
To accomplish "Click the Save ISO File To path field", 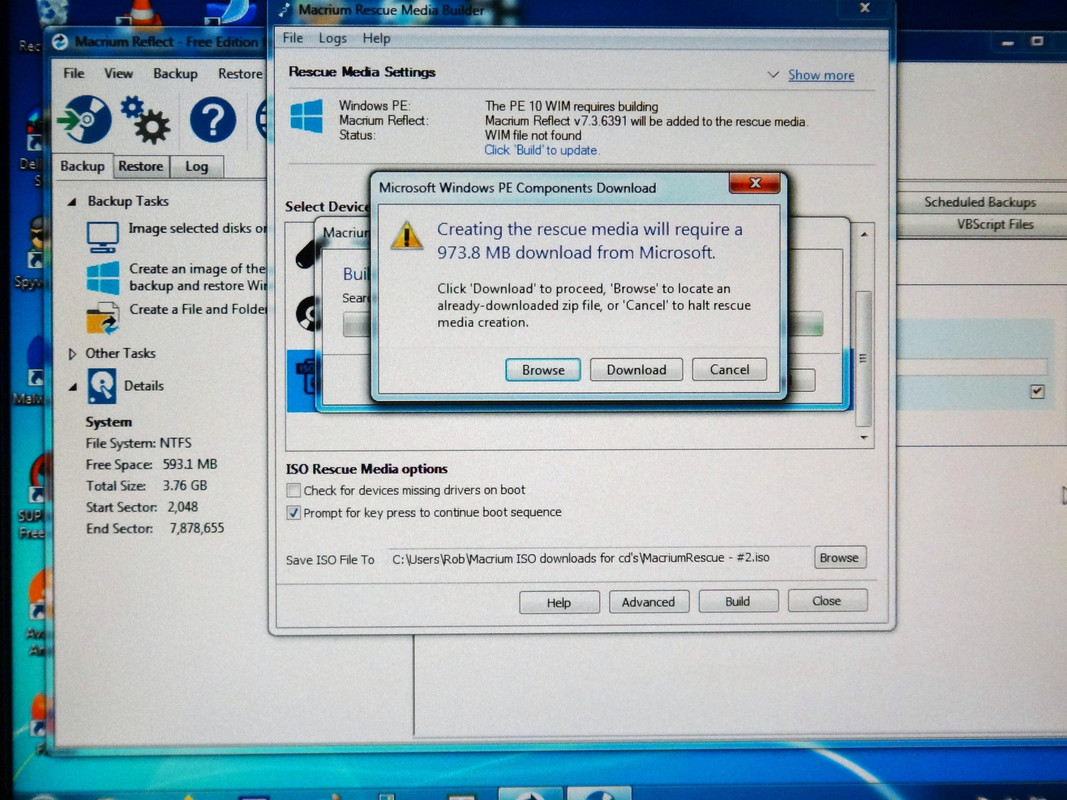I will coord(599,559).
